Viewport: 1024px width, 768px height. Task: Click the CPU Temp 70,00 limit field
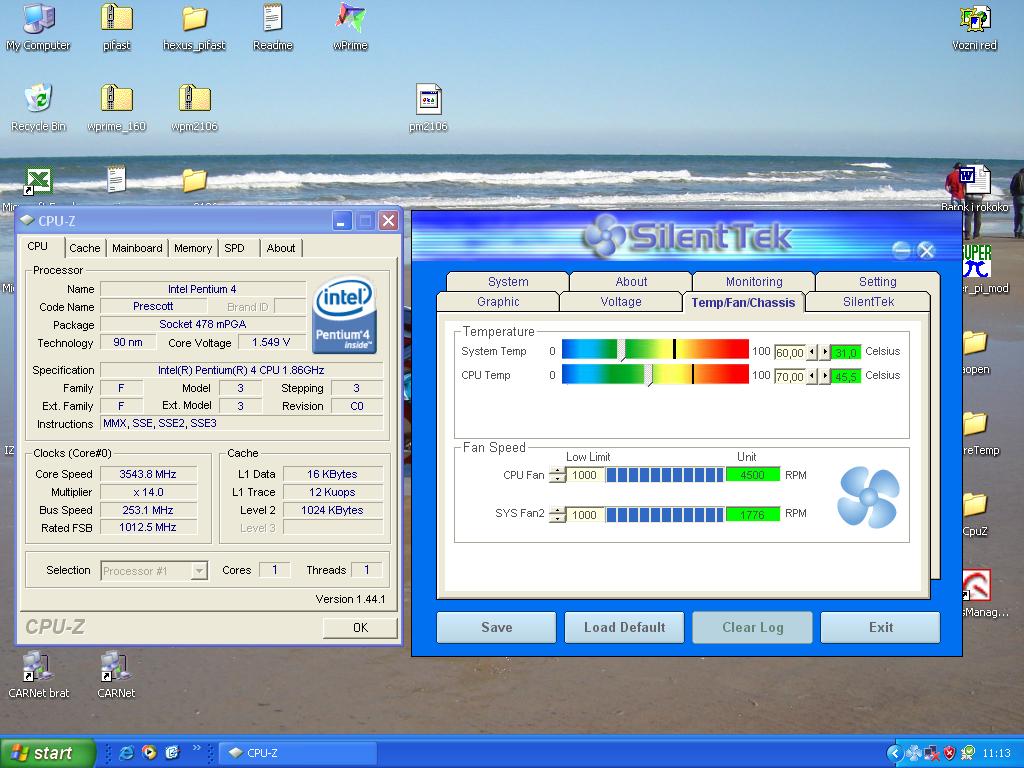tap(790, 377)
